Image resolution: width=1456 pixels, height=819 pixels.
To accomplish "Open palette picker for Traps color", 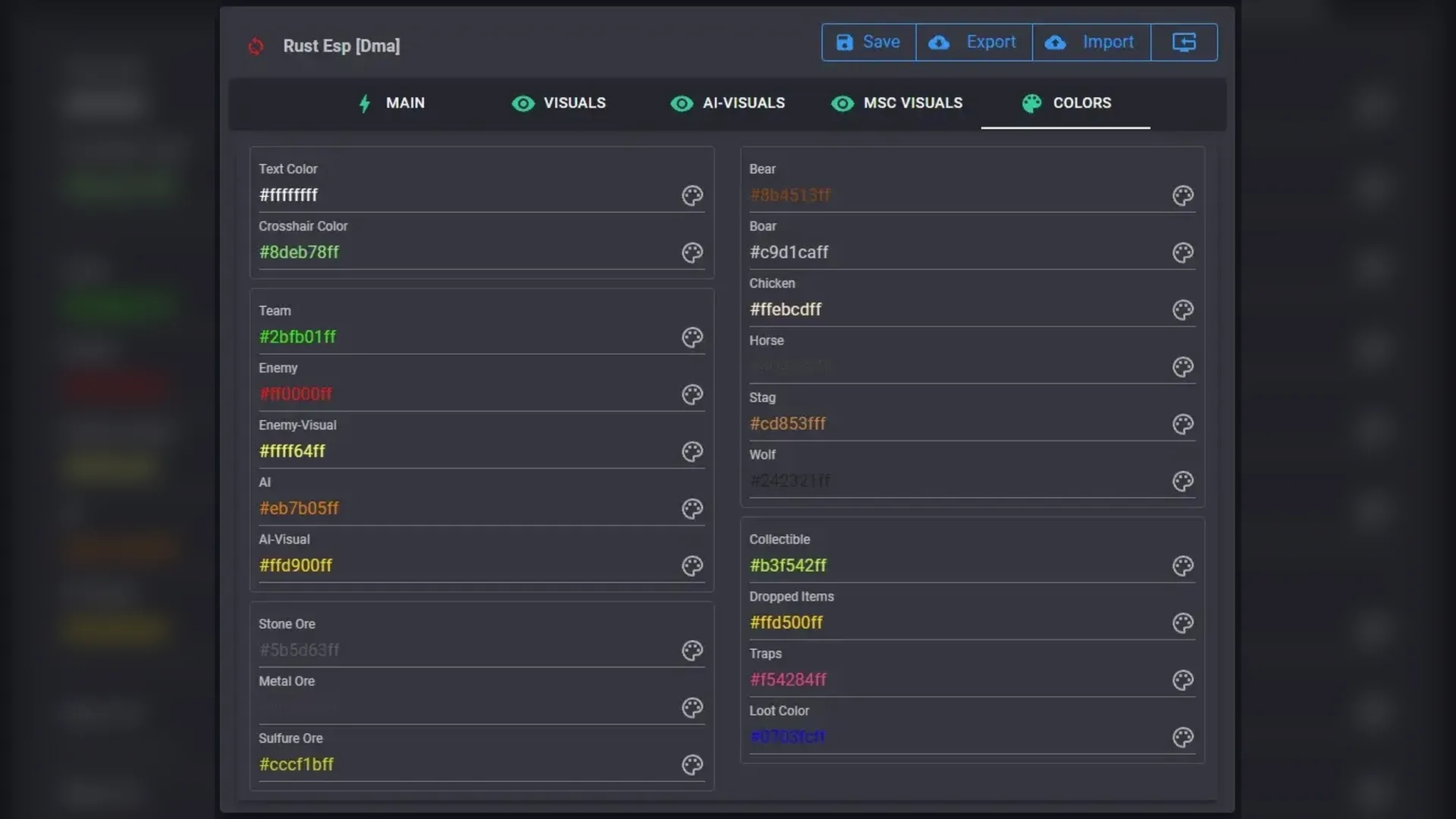I will (x=1182, y=680).
